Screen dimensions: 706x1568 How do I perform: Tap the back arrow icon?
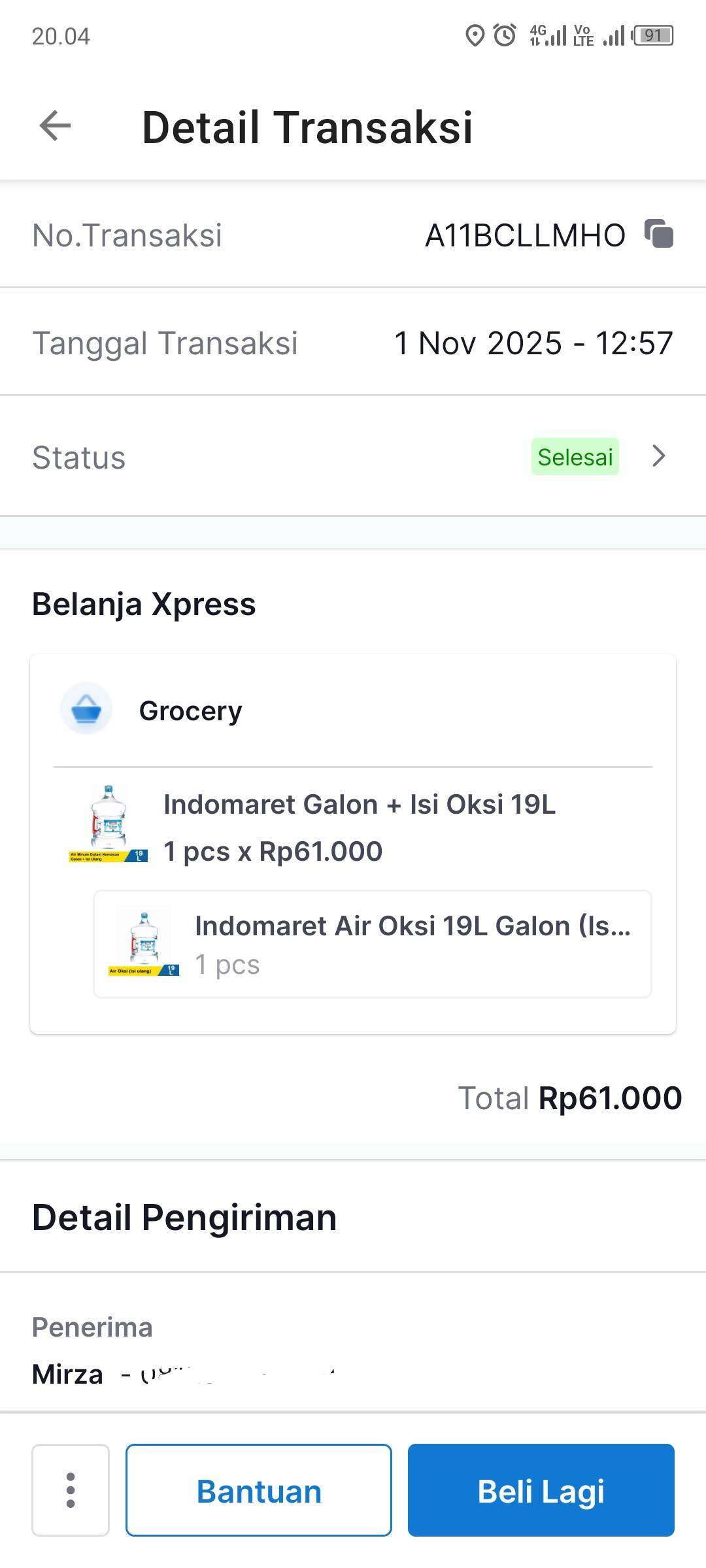tap(55, 126)
